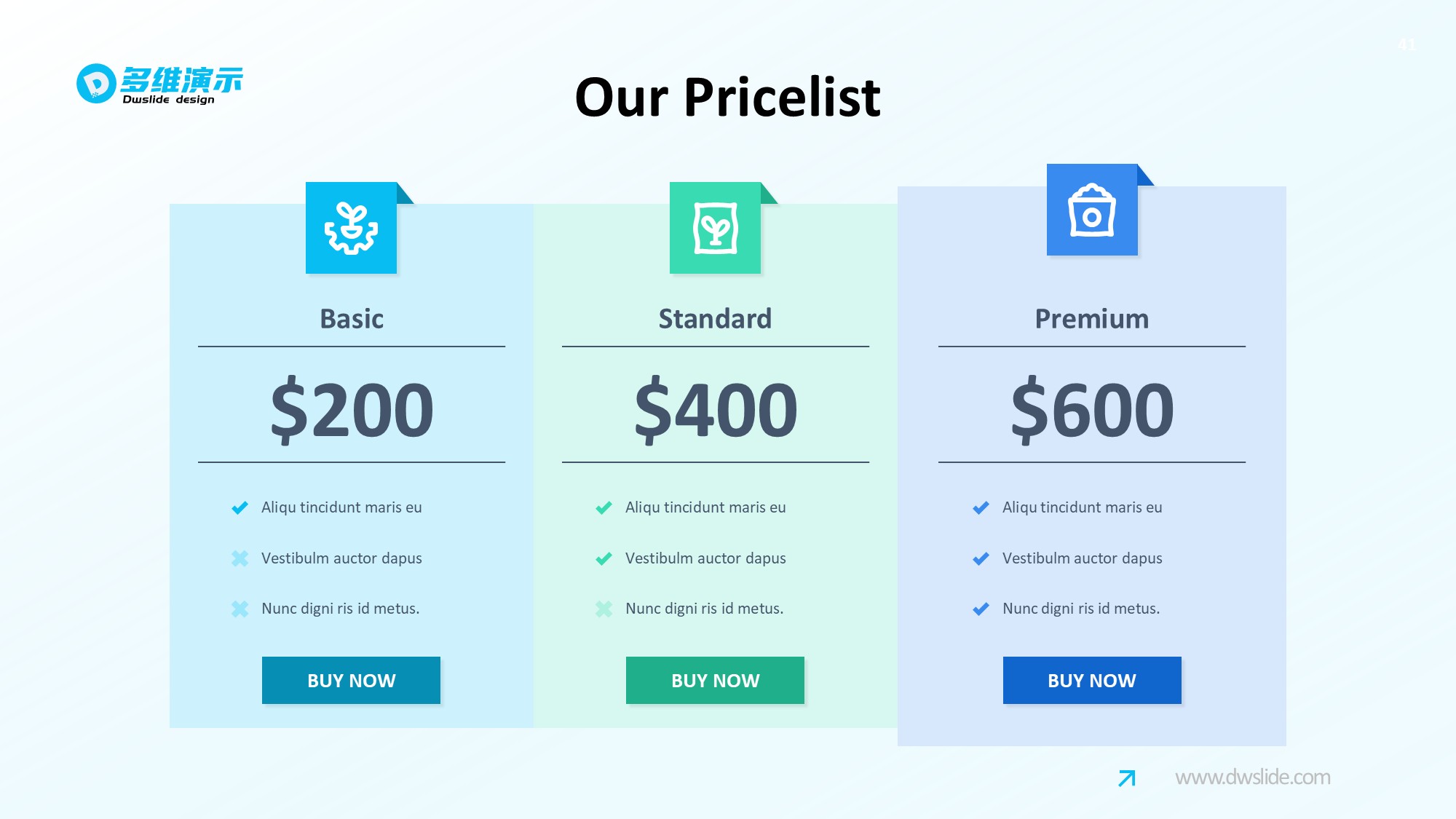
Task: Click the blue arrow next to website URL
Action: click(x=1126, y=778)
